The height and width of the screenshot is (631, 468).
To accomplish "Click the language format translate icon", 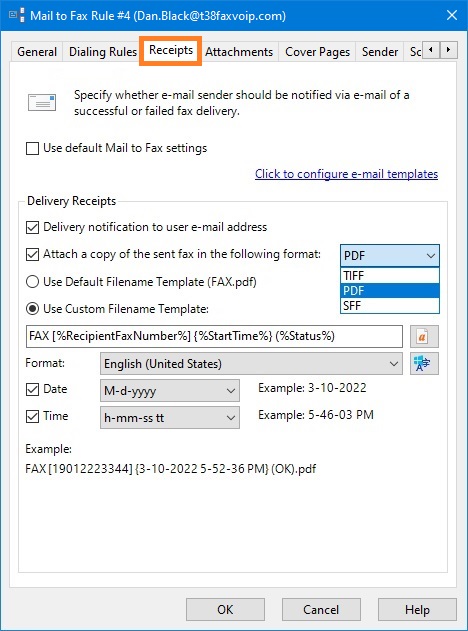I will pyautogui.click(x=424, y=363).
